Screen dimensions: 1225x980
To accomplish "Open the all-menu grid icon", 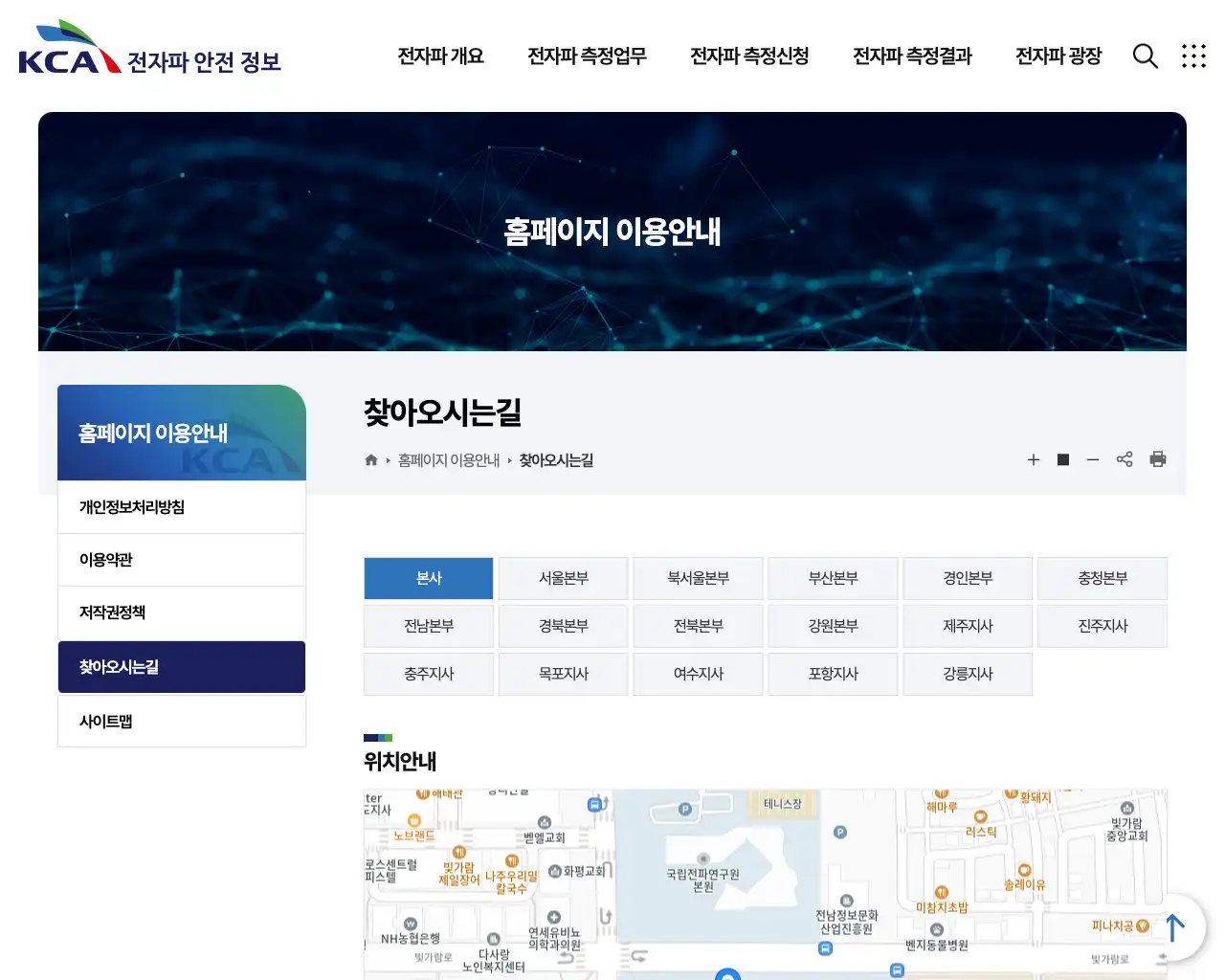I will tap(1193, 56).
